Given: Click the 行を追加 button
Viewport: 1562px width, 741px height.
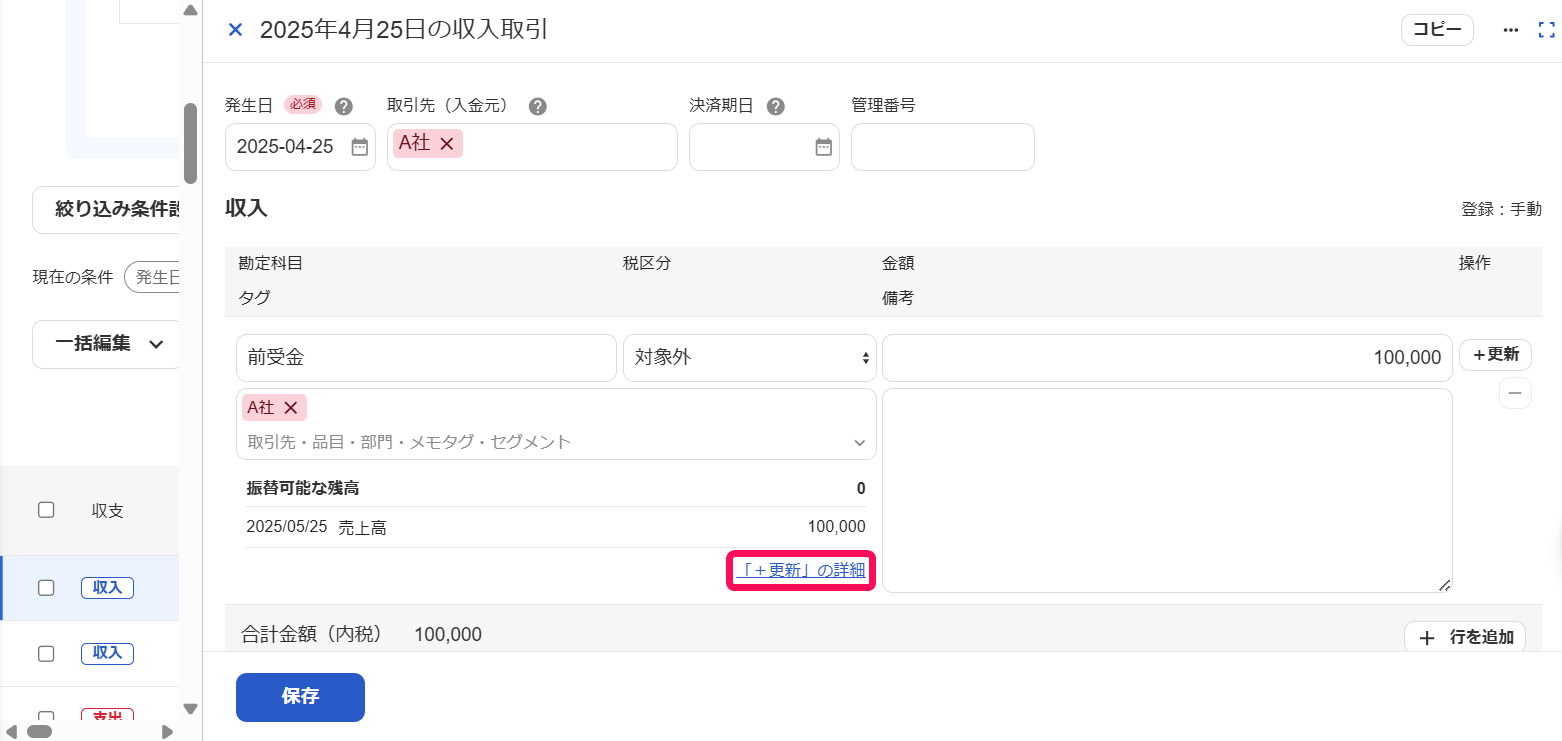Looking at the screenshot, I should (x=1465, y=637).
